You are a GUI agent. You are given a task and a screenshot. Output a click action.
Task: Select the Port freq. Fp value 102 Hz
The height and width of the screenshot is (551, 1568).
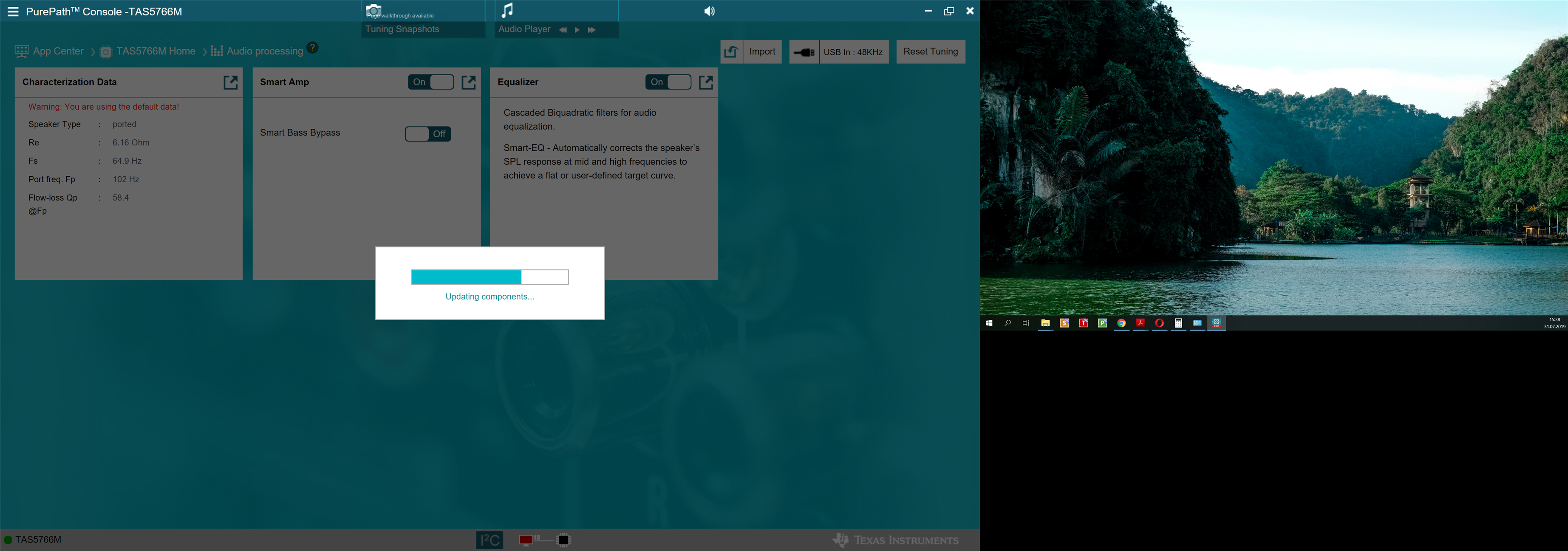pos(126,179)
